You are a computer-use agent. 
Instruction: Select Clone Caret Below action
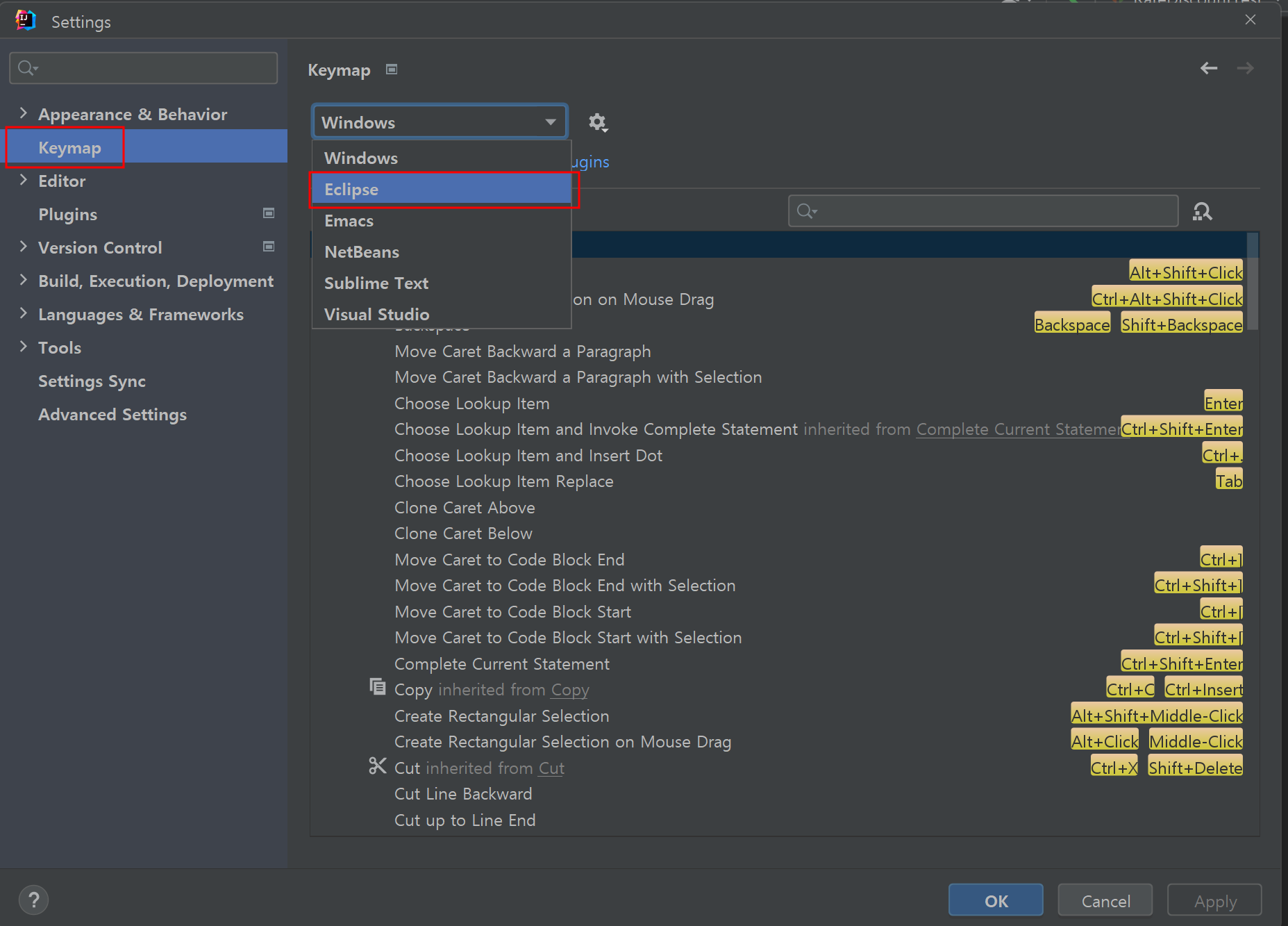[463, 534]
